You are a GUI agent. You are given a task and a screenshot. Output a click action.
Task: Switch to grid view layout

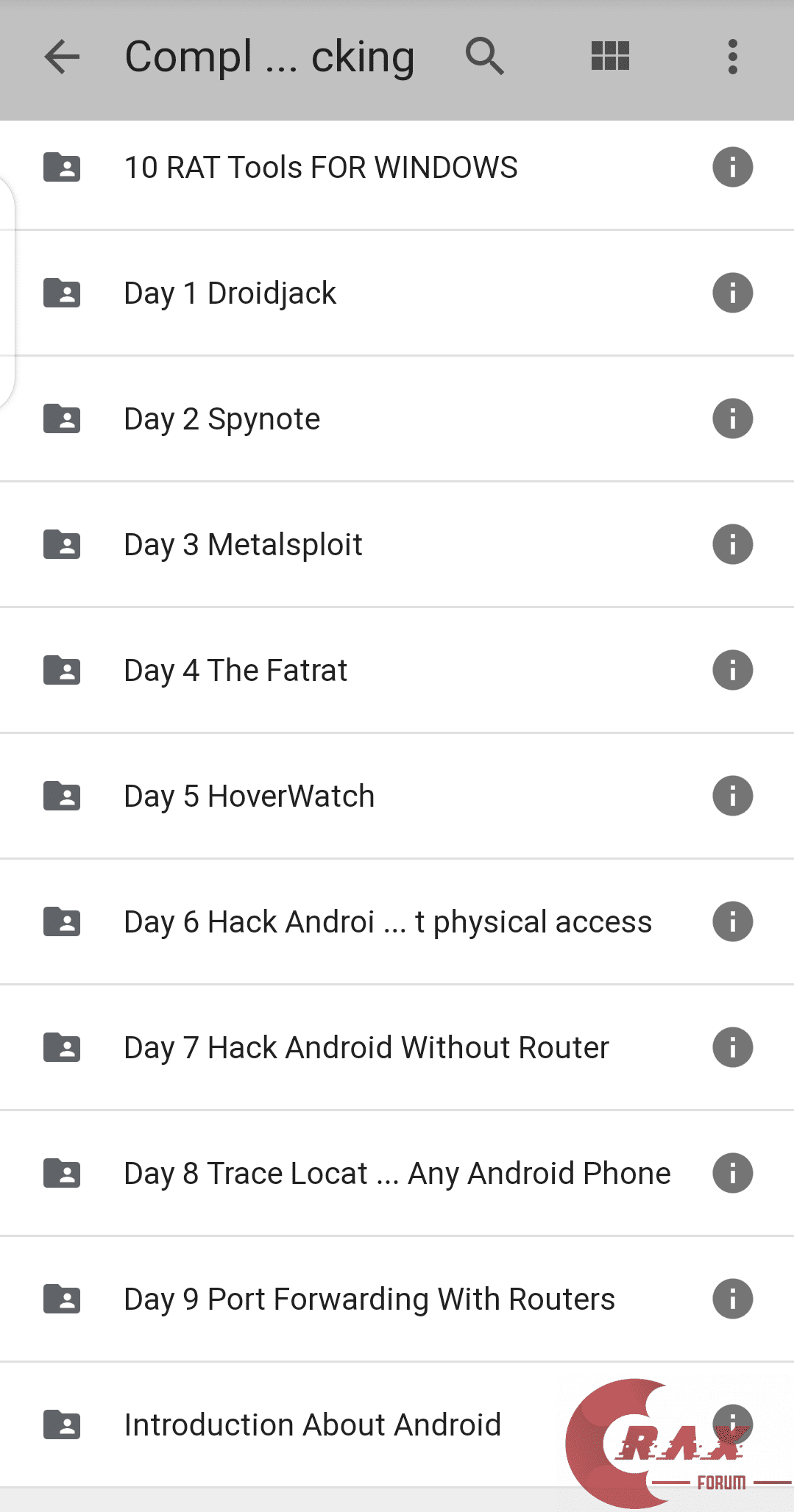coord(610,57)
